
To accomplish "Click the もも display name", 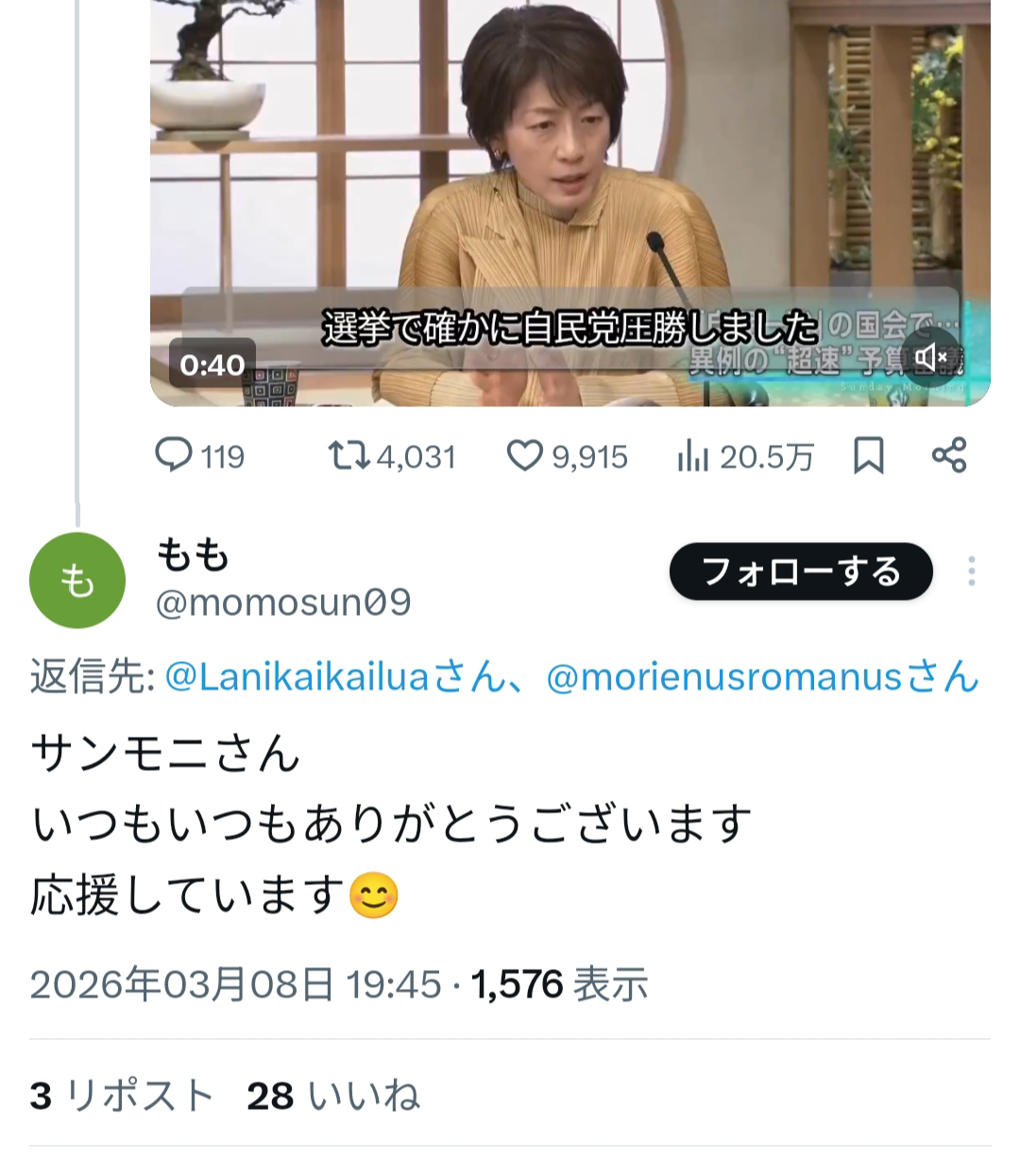I will 193,554.
